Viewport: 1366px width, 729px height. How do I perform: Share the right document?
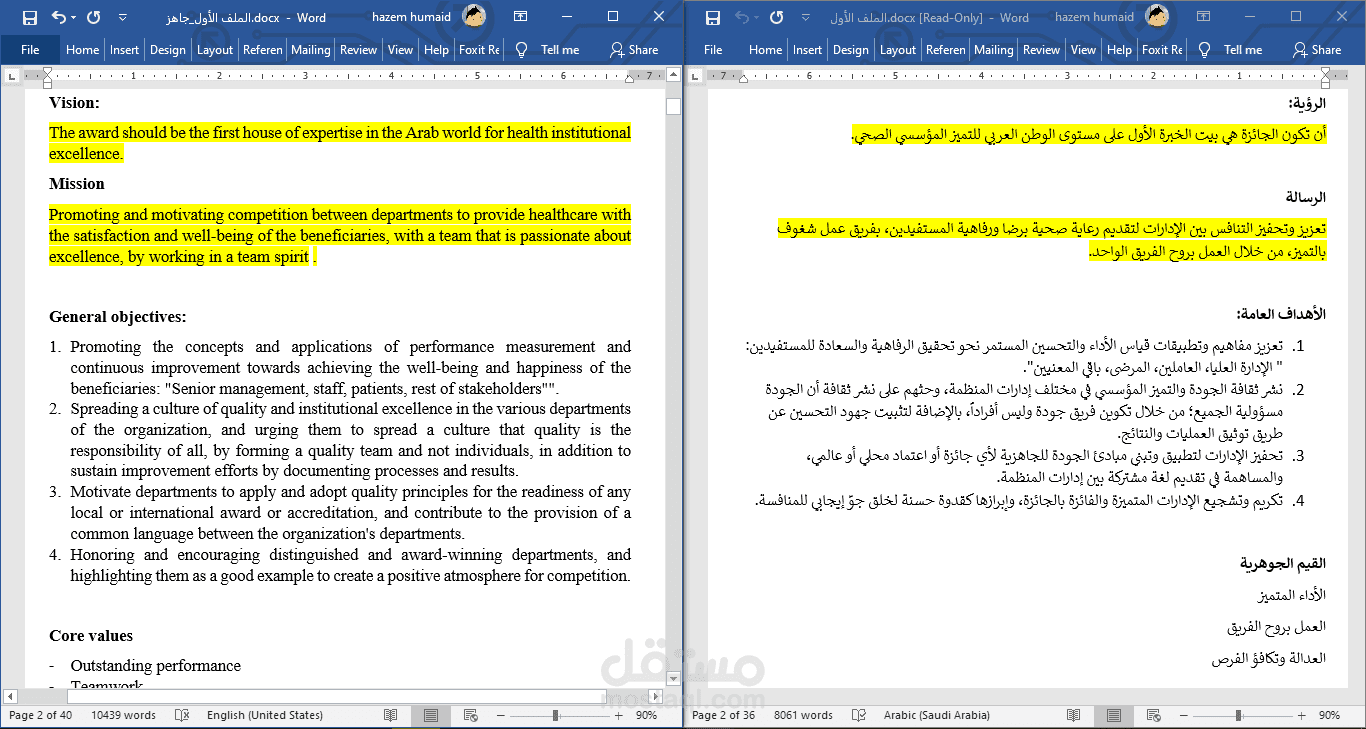(1317, 49)
